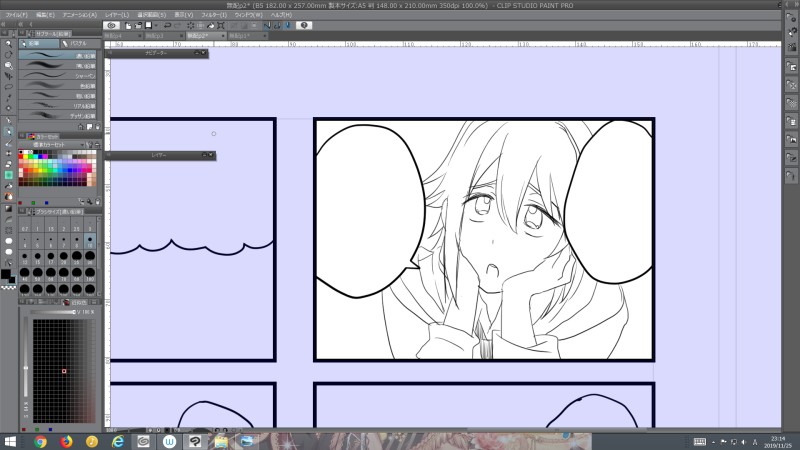The width and height of the screenshot is (800, 450).
Task: Select the Move layer tool
Action: coord(8,76)
